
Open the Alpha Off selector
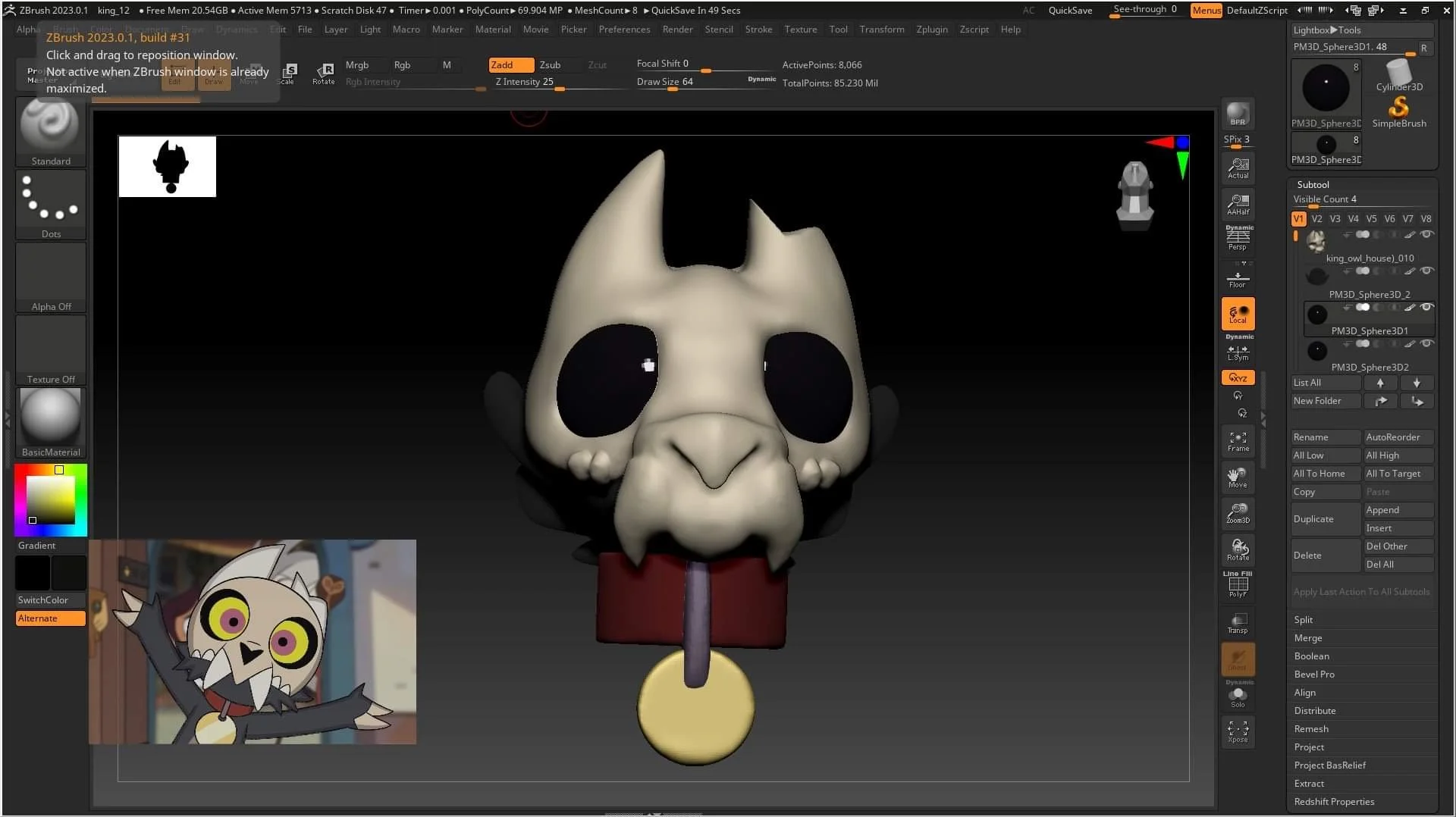[x=51, y=277]
